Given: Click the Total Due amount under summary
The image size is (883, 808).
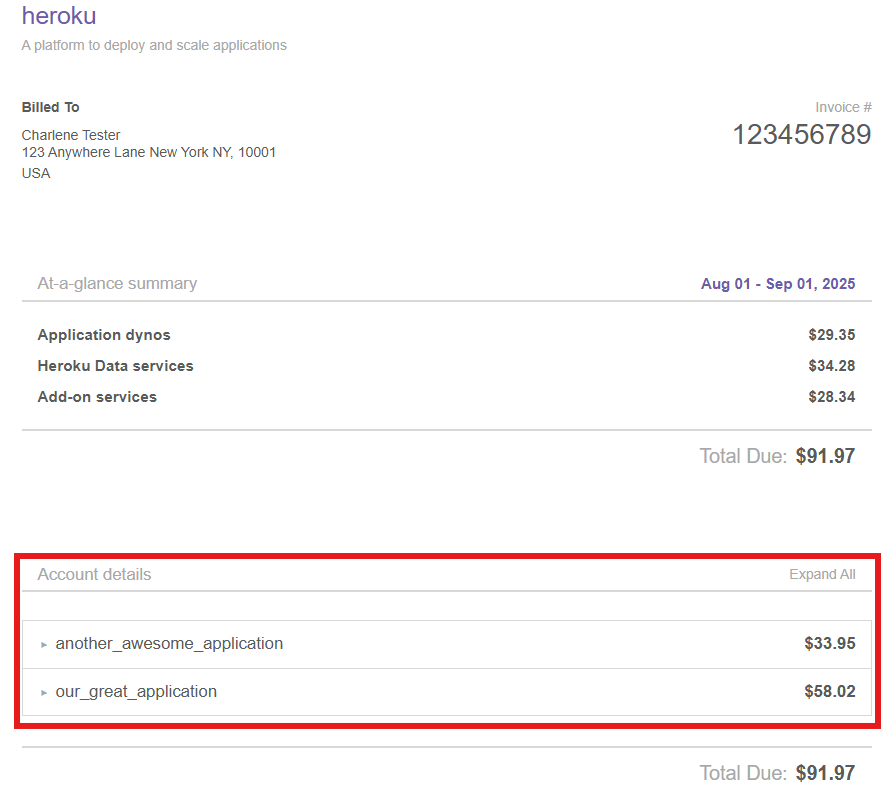Looking at the screenshot, I should click(x=825, y=456).
